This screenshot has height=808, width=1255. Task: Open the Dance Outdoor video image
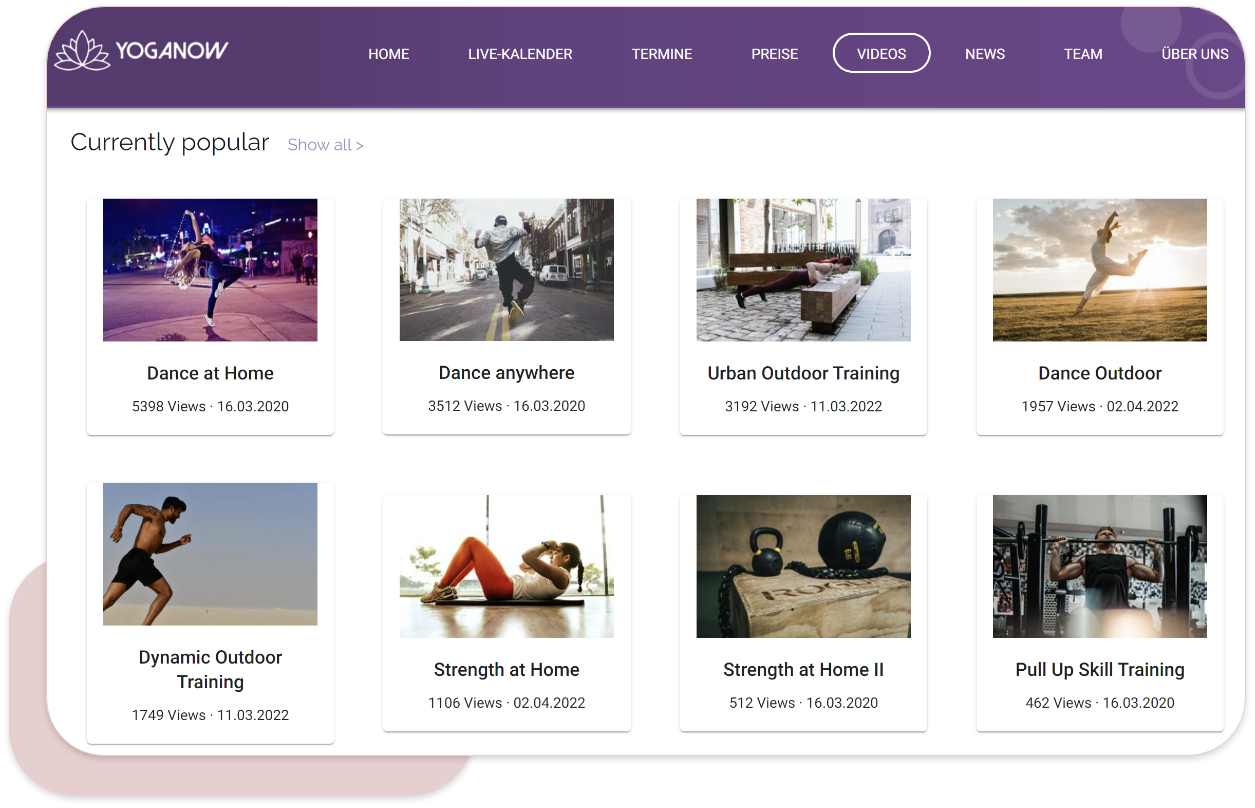click(1099, 270)
